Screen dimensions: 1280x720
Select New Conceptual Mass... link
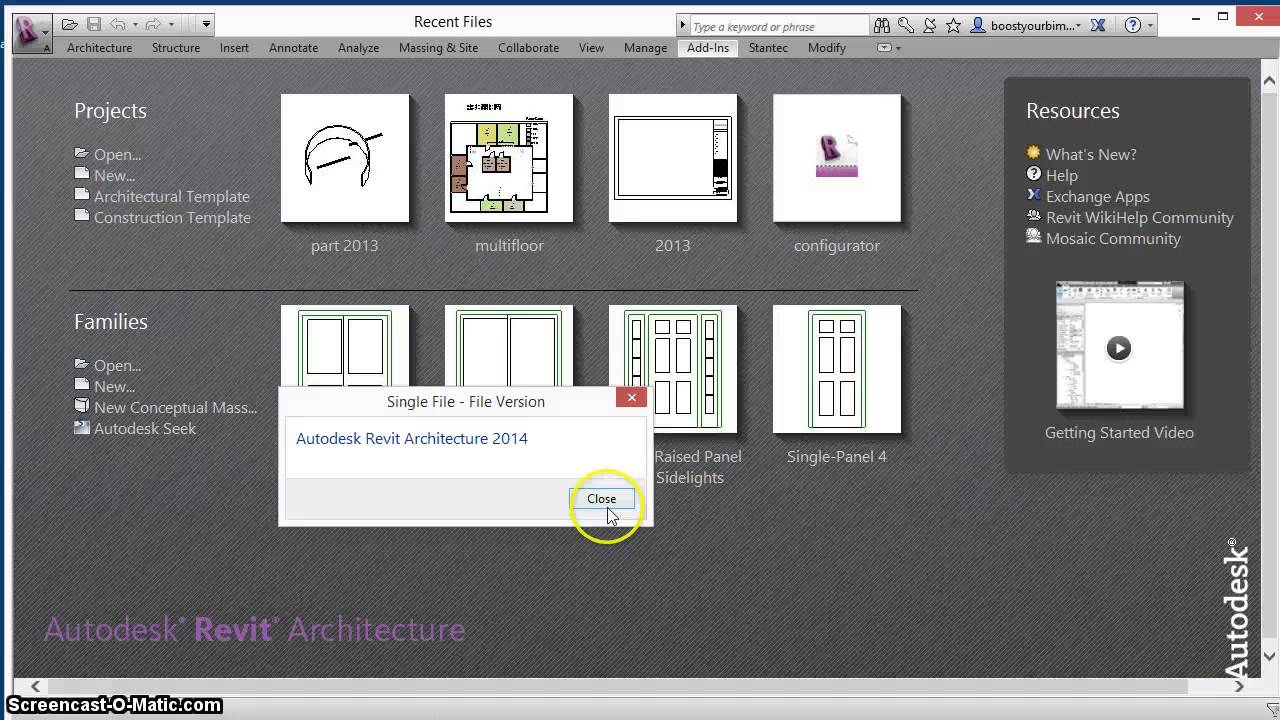point(175,407)
